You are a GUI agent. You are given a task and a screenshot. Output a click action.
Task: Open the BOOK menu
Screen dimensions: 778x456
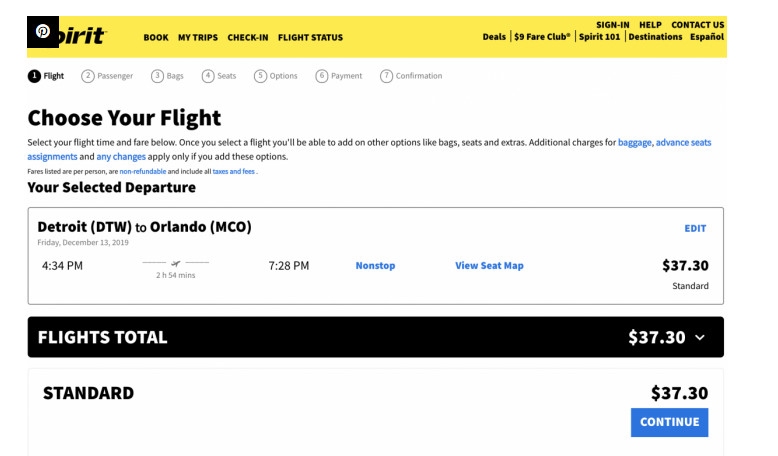click(156, 38)
